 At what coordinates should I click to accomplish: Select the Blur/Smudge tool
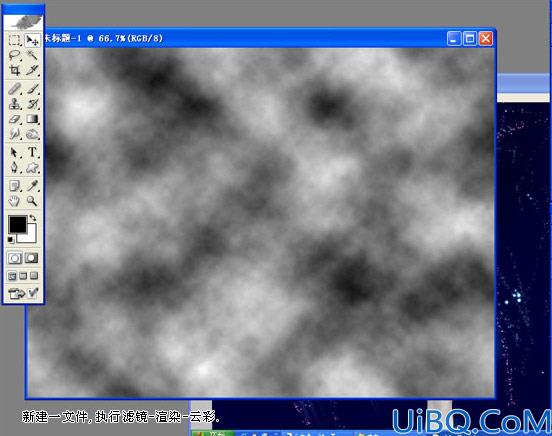(14, 134)
